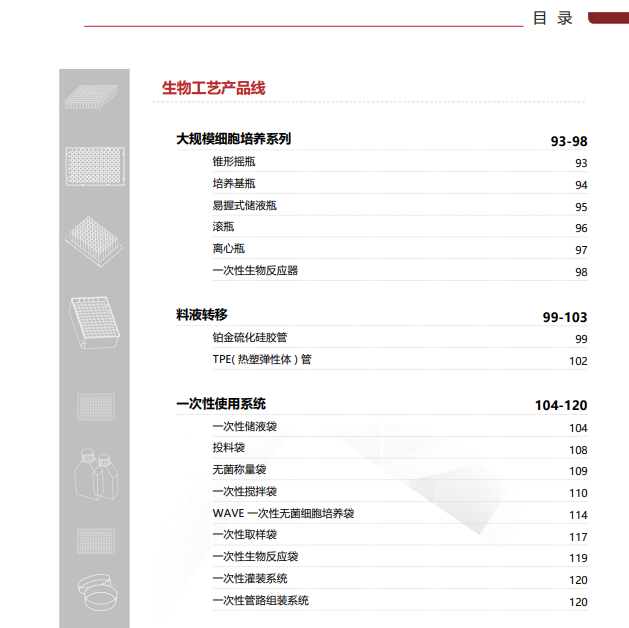Open the 培养基瓶 entry
629x628 pixels.
tap(233, 184)
